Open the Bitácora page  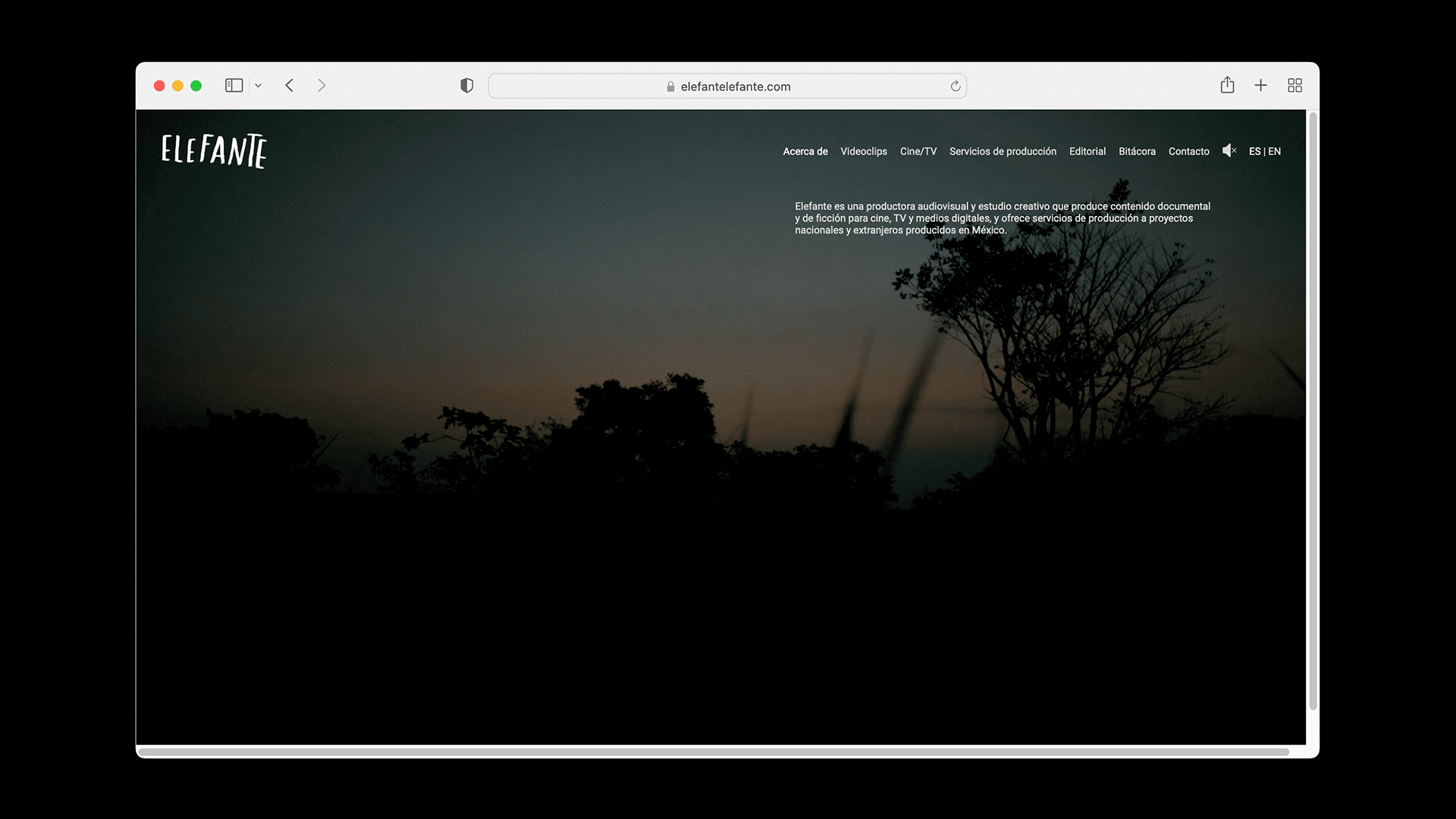1137,152
